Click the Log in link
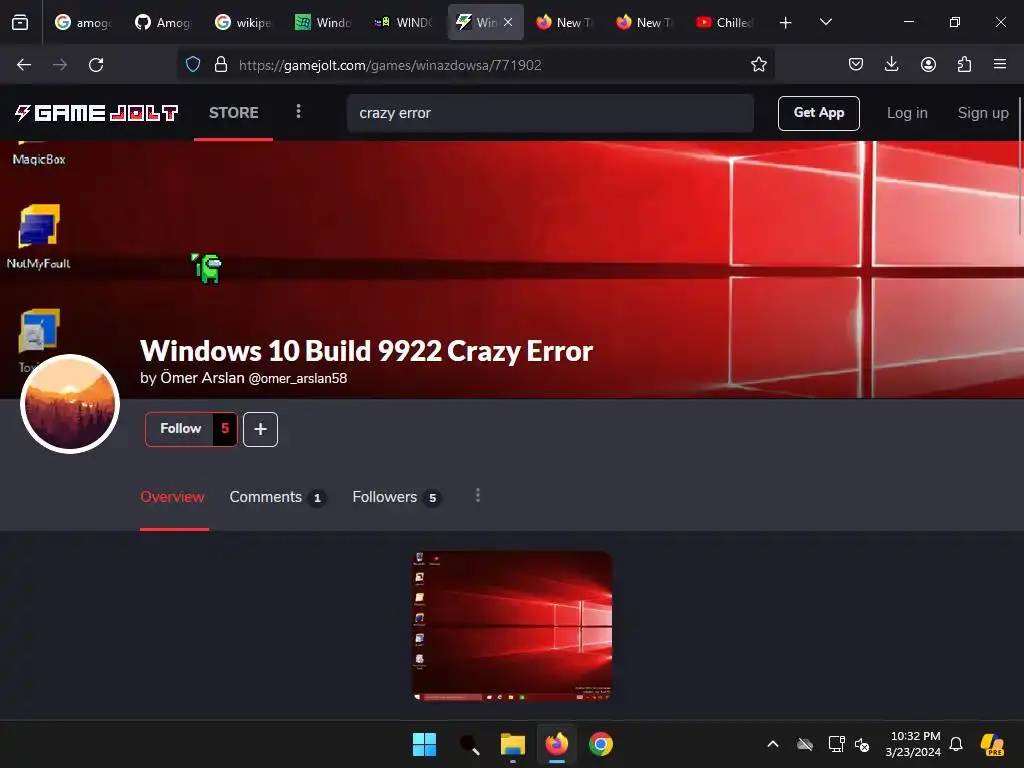Screen dimensions: 1024x768 (907, 113)
